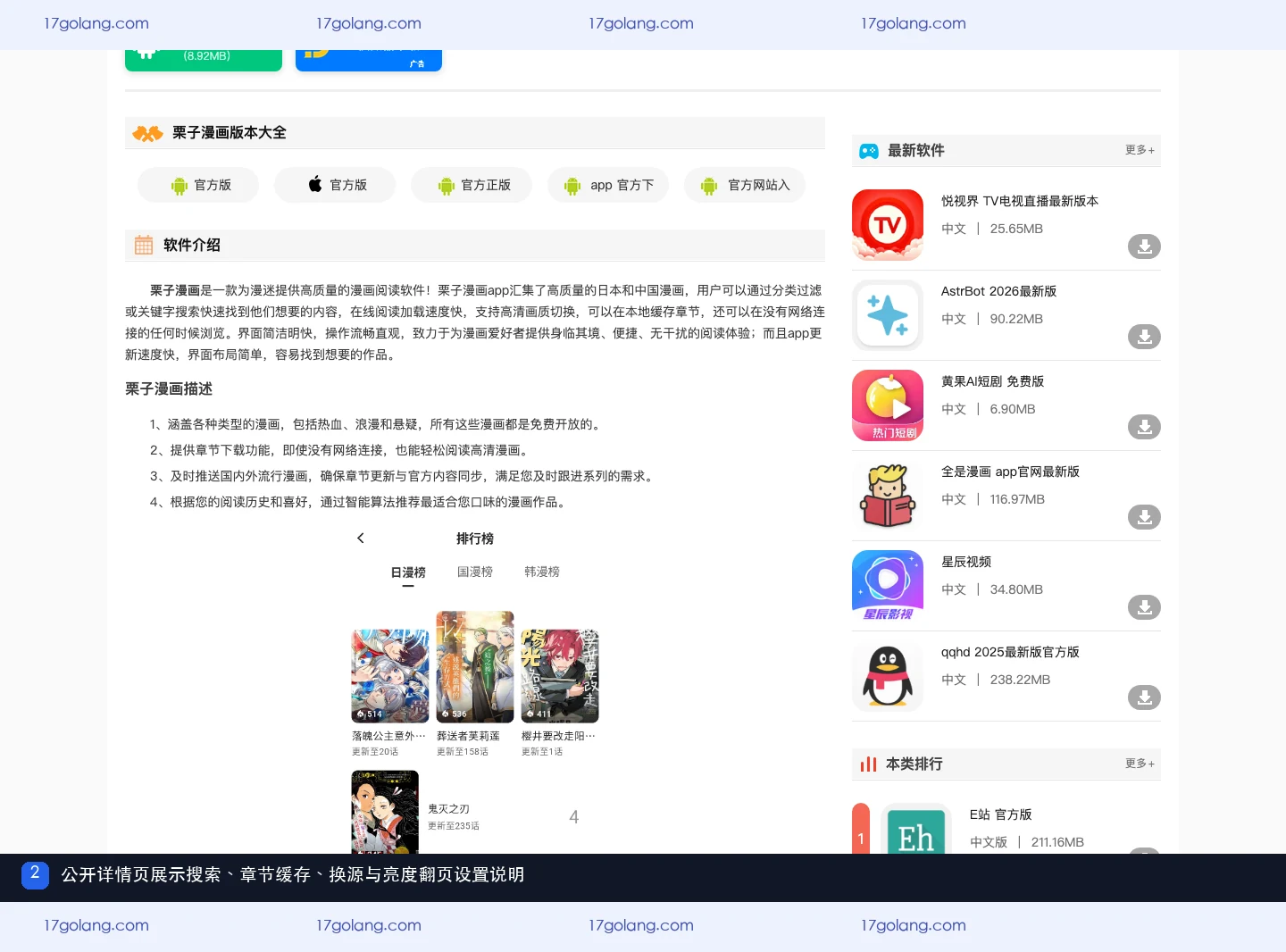Click the qqhd penguin app icon

point(888,676)
